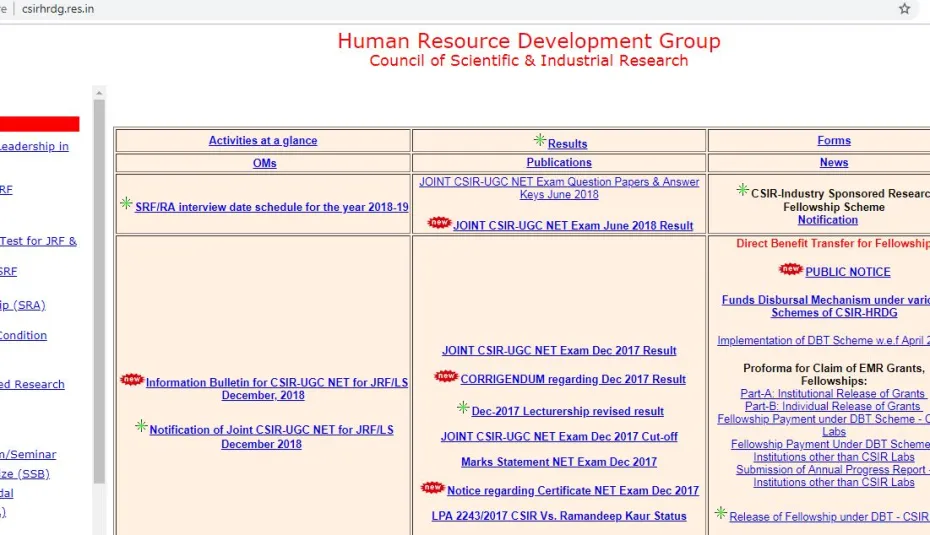The image size is (930, 535).
Task: Open the Forms section
Action: point(833,141)
